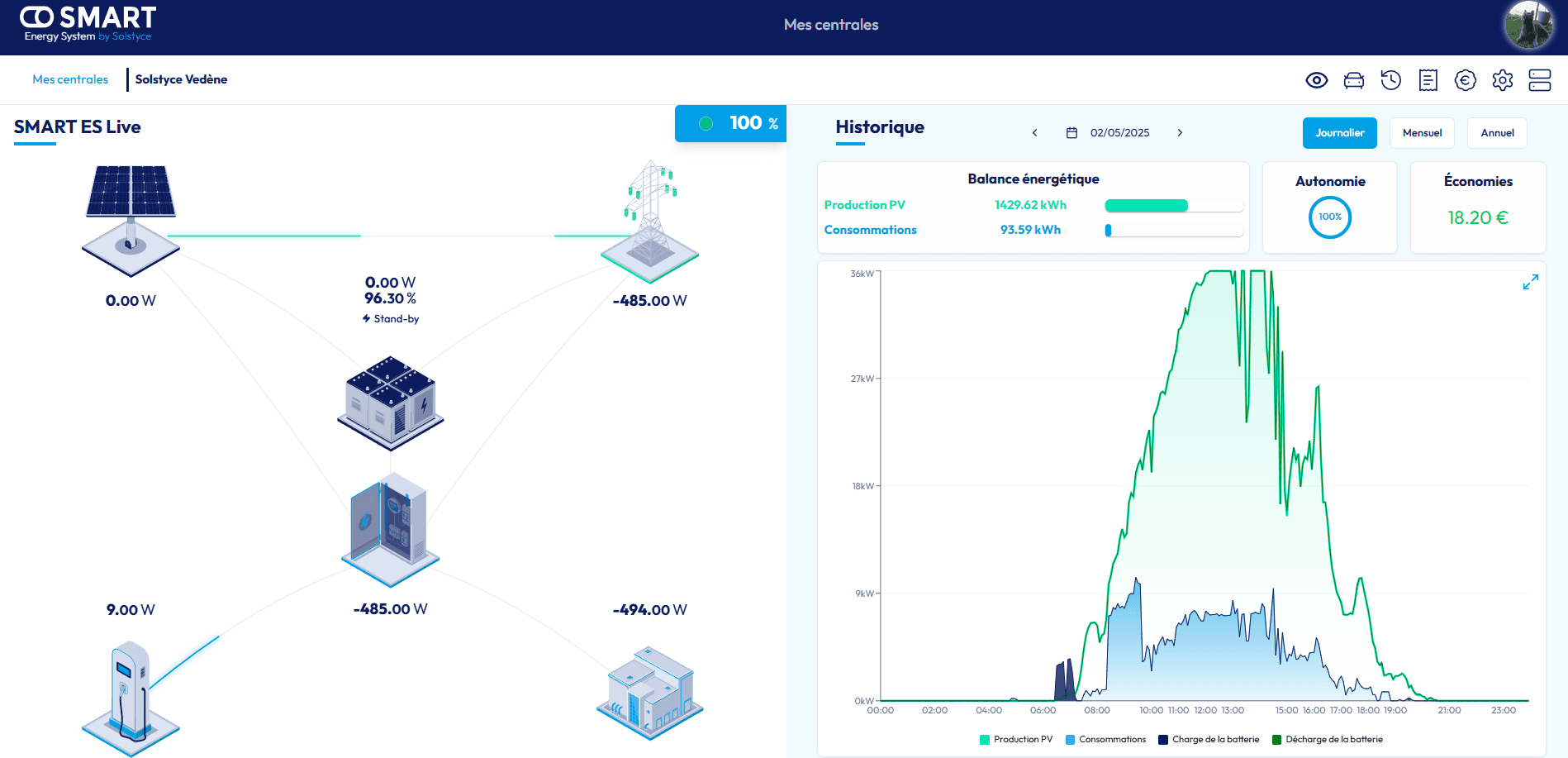Switch to the Annuel view
The height and width of the screenshot is (758, 1568).
coord(1497,132)
